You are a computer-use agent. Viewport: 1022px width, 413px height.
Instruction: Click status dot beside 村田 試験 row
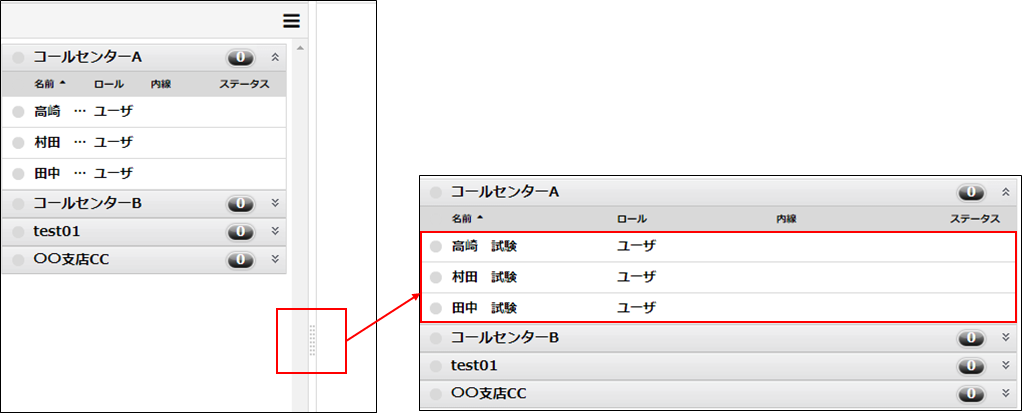coord(435,277)
